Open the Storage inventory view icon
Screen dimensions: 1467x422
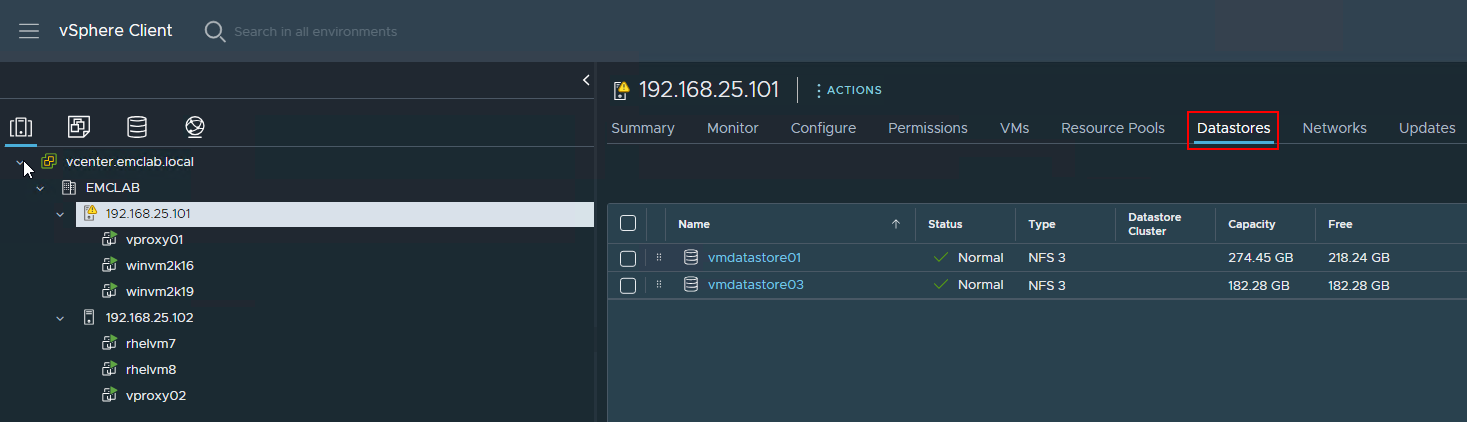point(137,127)
